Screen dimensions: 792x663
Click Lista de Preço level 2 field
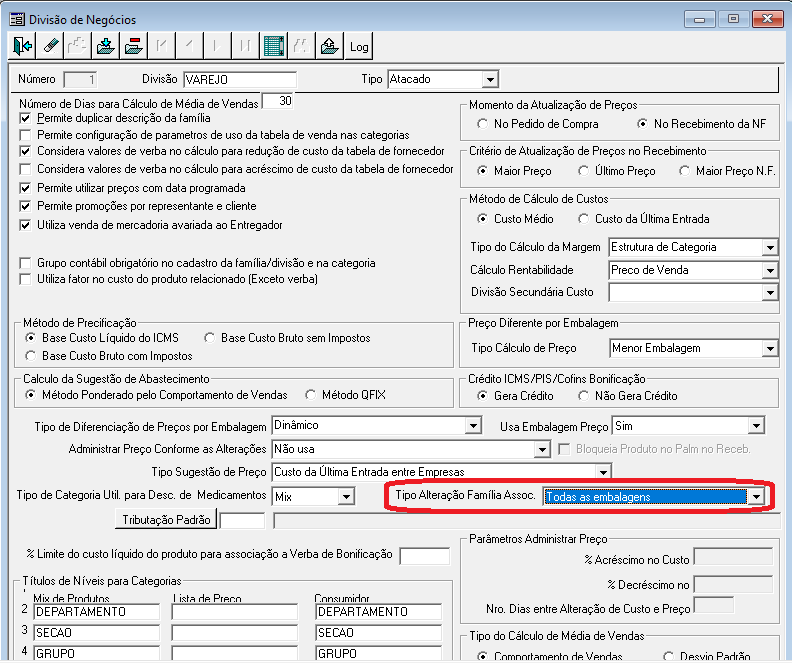pos(235,612)
